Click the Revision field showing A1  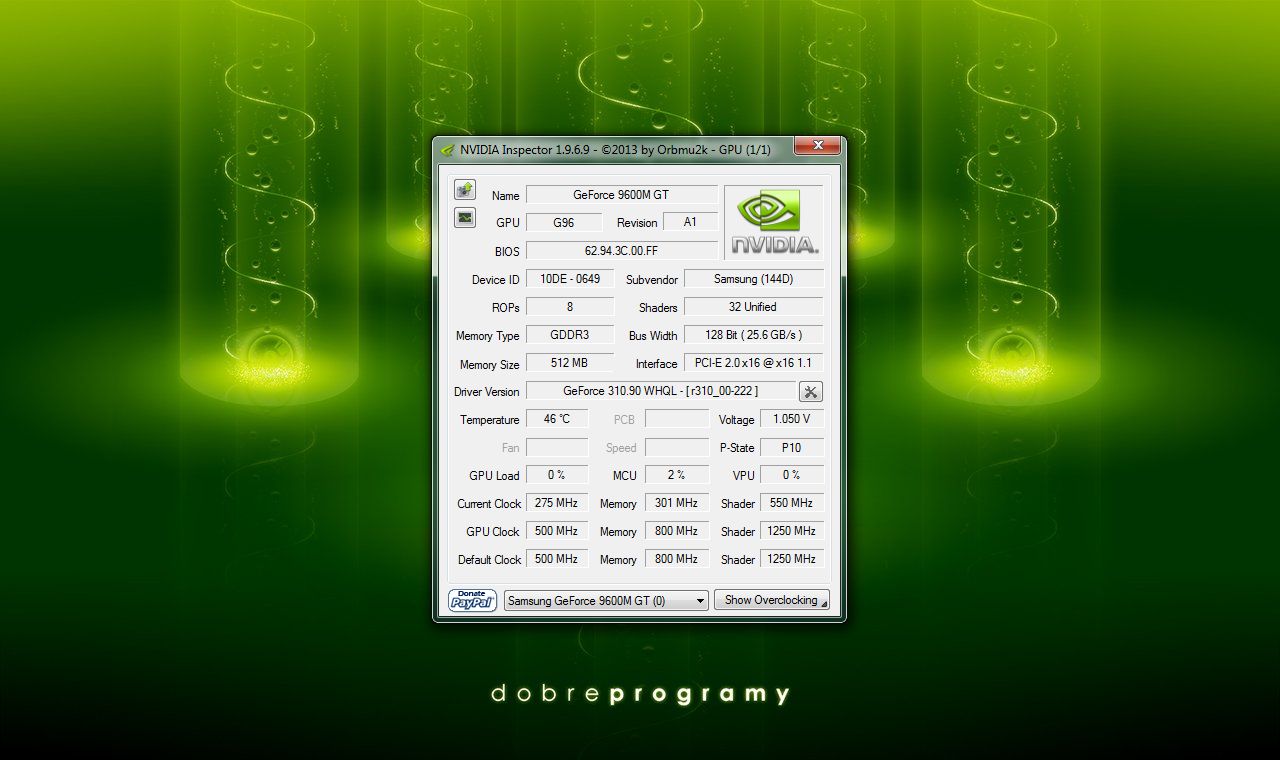tap(690, 223)
